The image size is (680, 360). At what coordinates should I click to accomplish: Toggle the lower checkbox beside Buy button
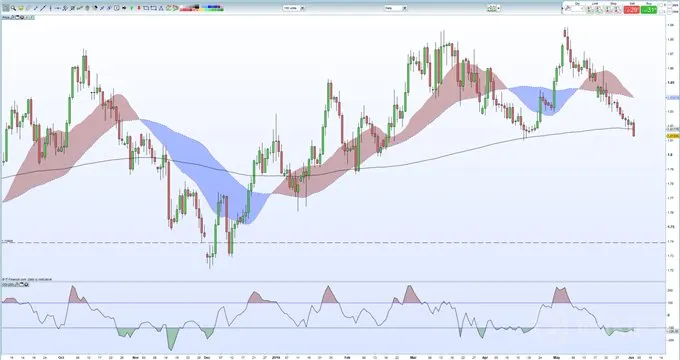coord(661,12)
